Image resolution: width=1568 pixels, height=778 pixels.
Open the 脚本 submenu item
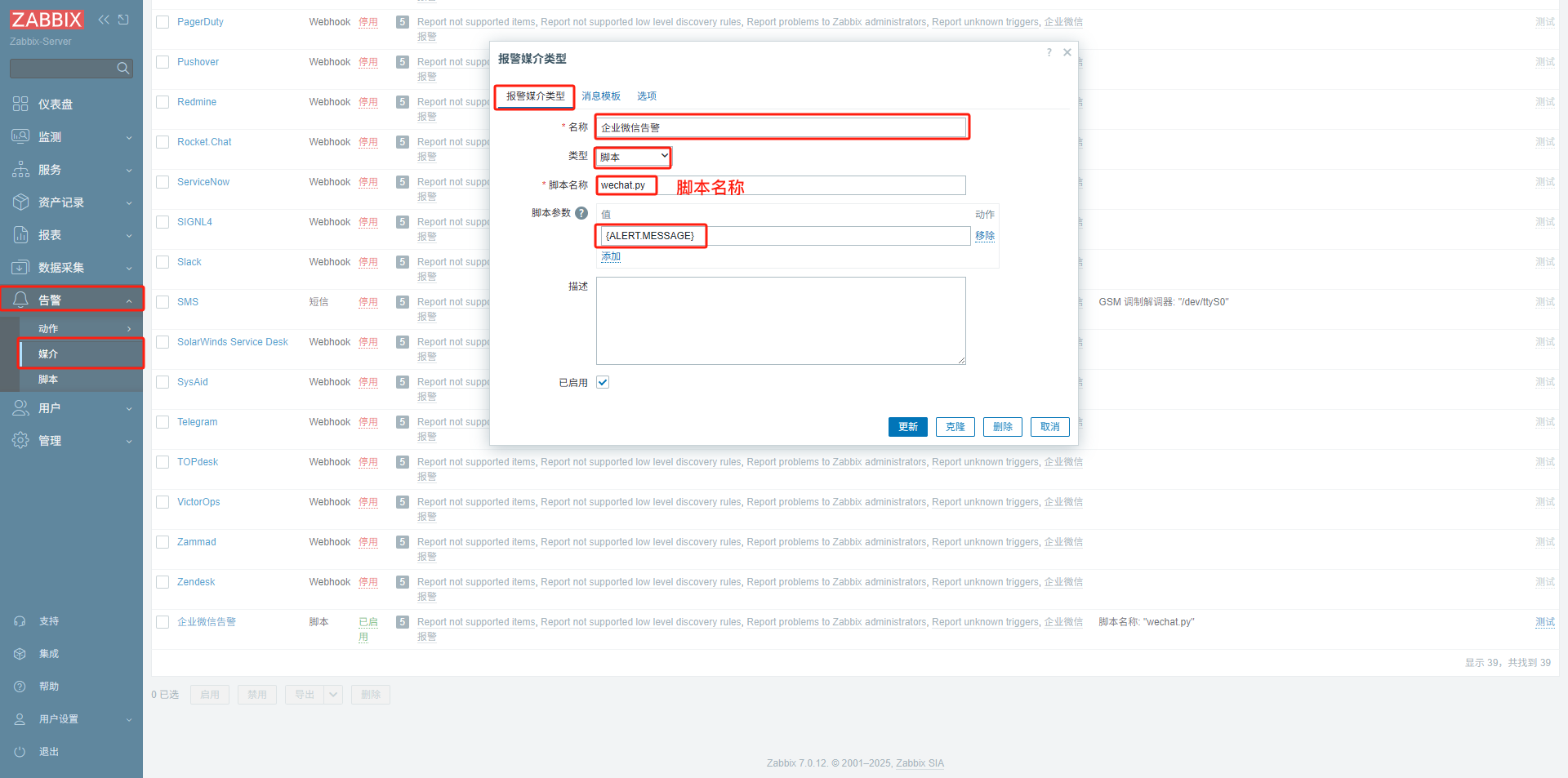point(80,379)
